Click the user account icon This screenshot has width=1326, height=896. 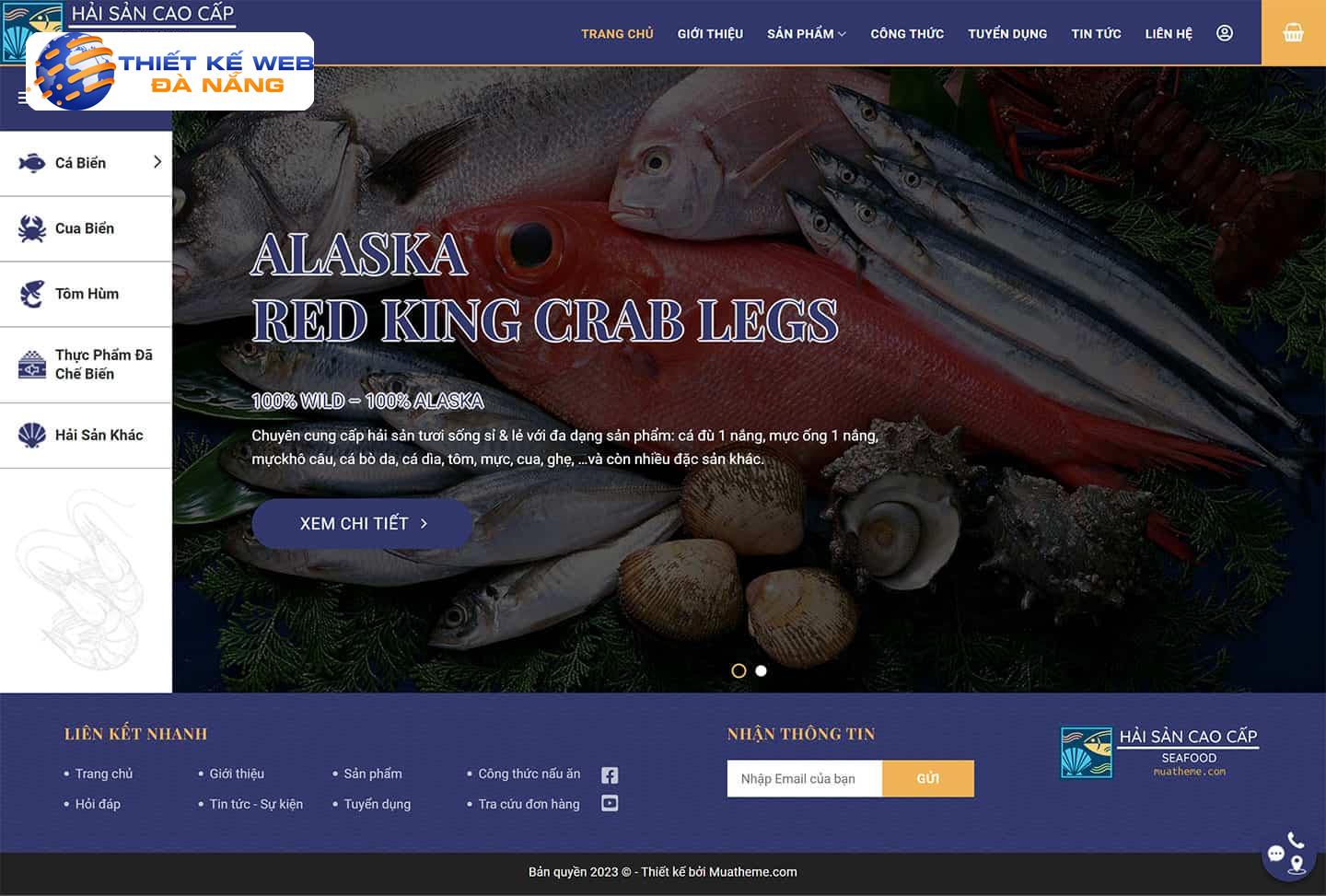(x=1225, y=33)
